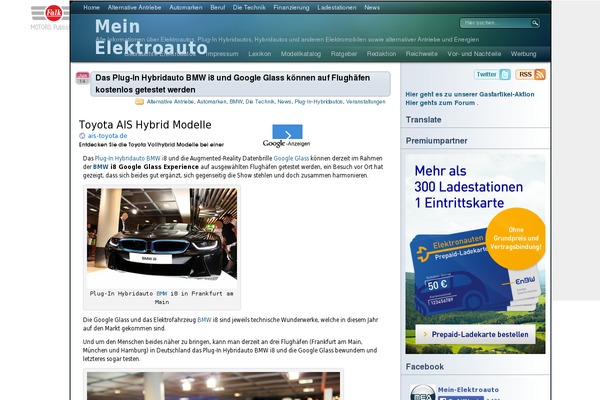
Task: Click the search magnifier icon
Action: [x=535, y=23]
